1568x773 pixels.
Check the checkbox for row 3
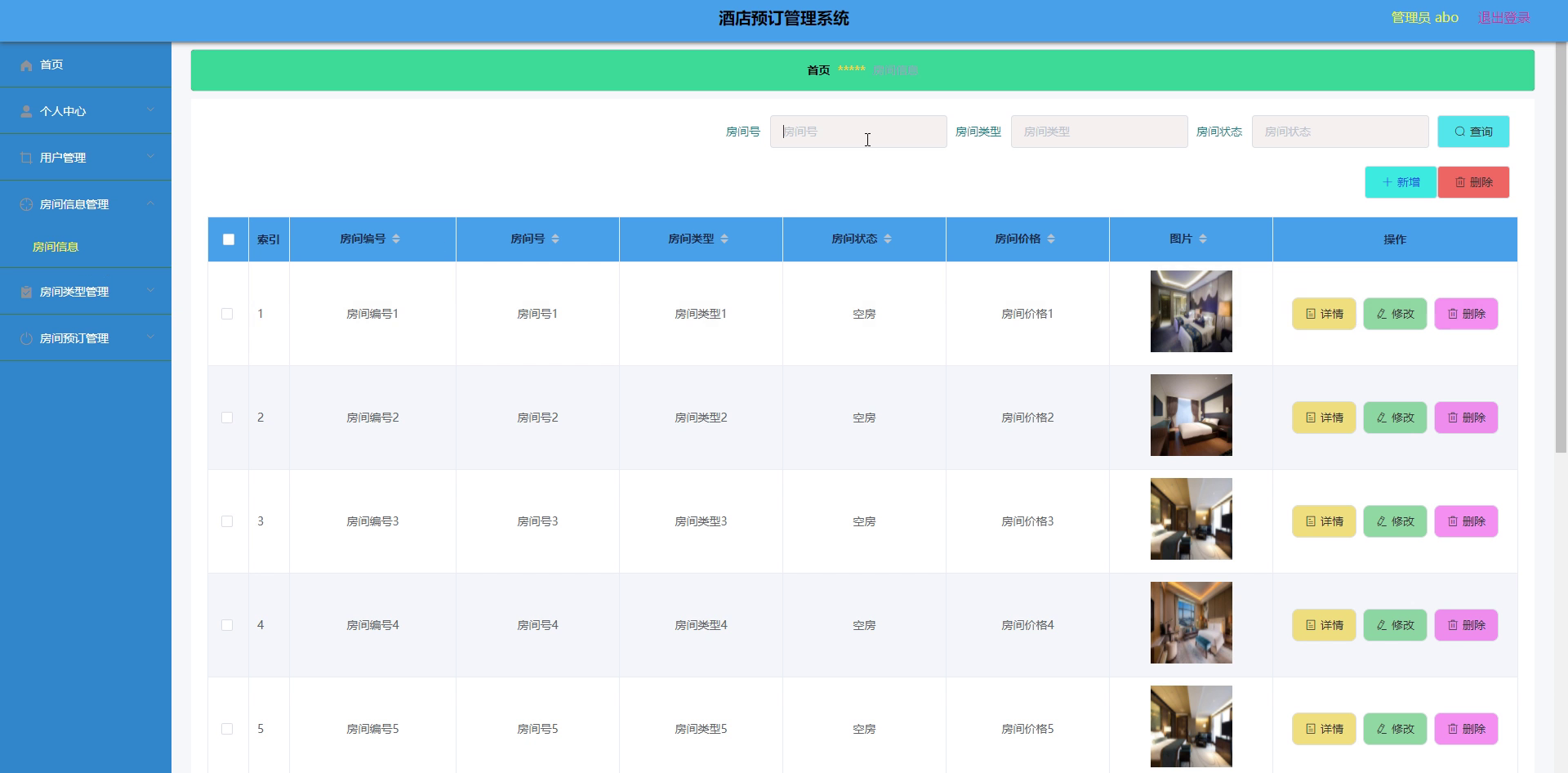click(227, 521)
